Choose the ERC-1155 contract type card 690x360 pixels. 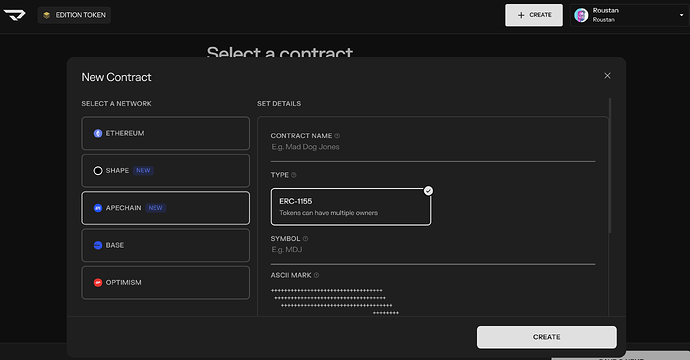click(x=351, y=207)
